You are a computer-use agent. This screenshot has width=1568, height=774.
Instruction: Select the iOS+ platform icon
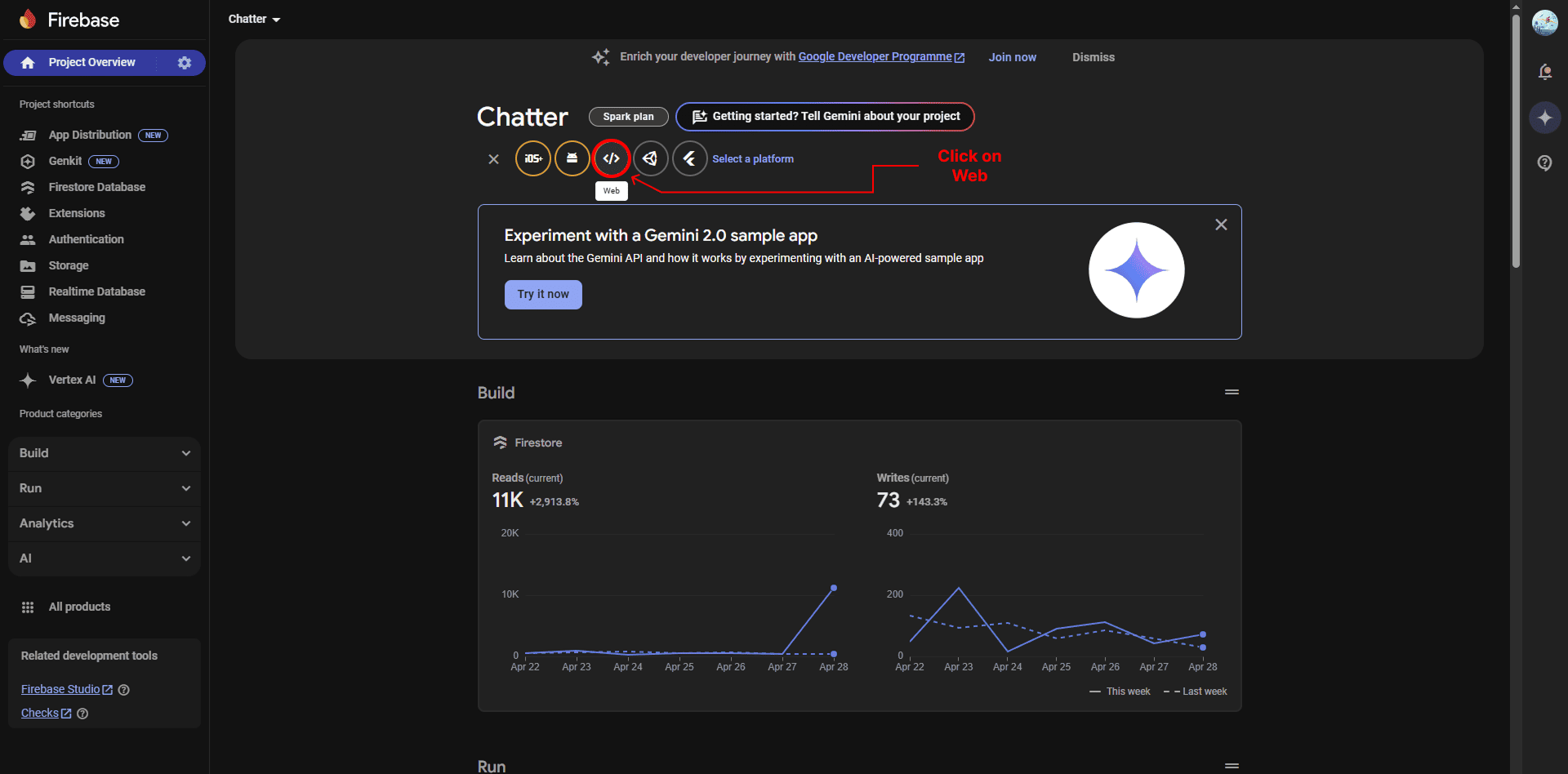tap(532, 158)
